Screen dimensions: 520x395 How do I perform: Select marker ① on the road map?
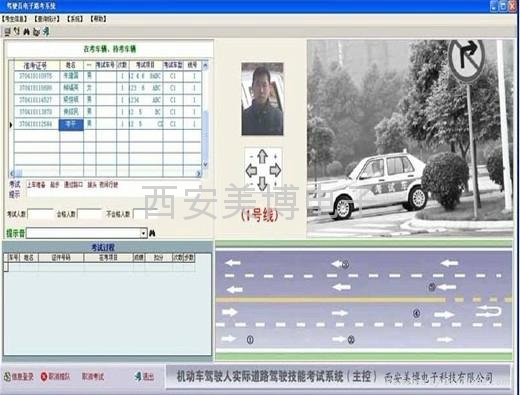pos(250,340)
